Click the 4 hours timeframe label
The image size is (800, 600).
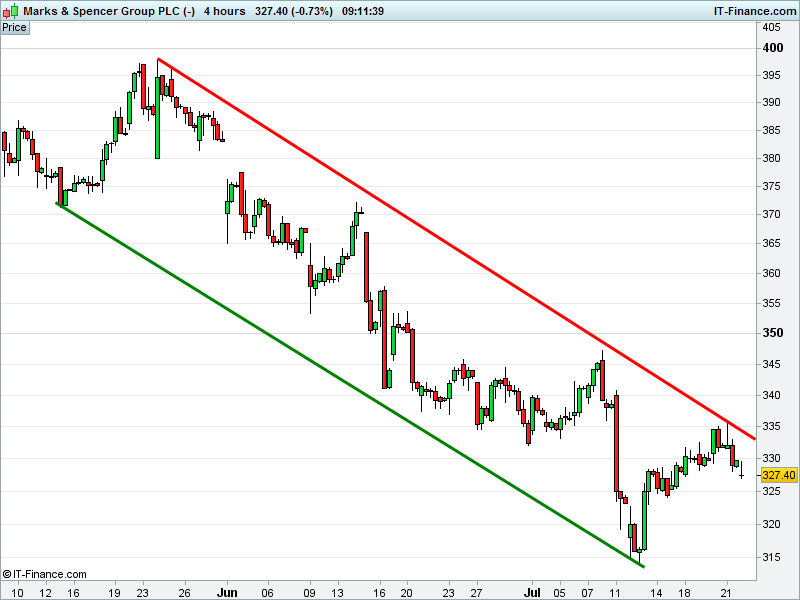[224, 11]
